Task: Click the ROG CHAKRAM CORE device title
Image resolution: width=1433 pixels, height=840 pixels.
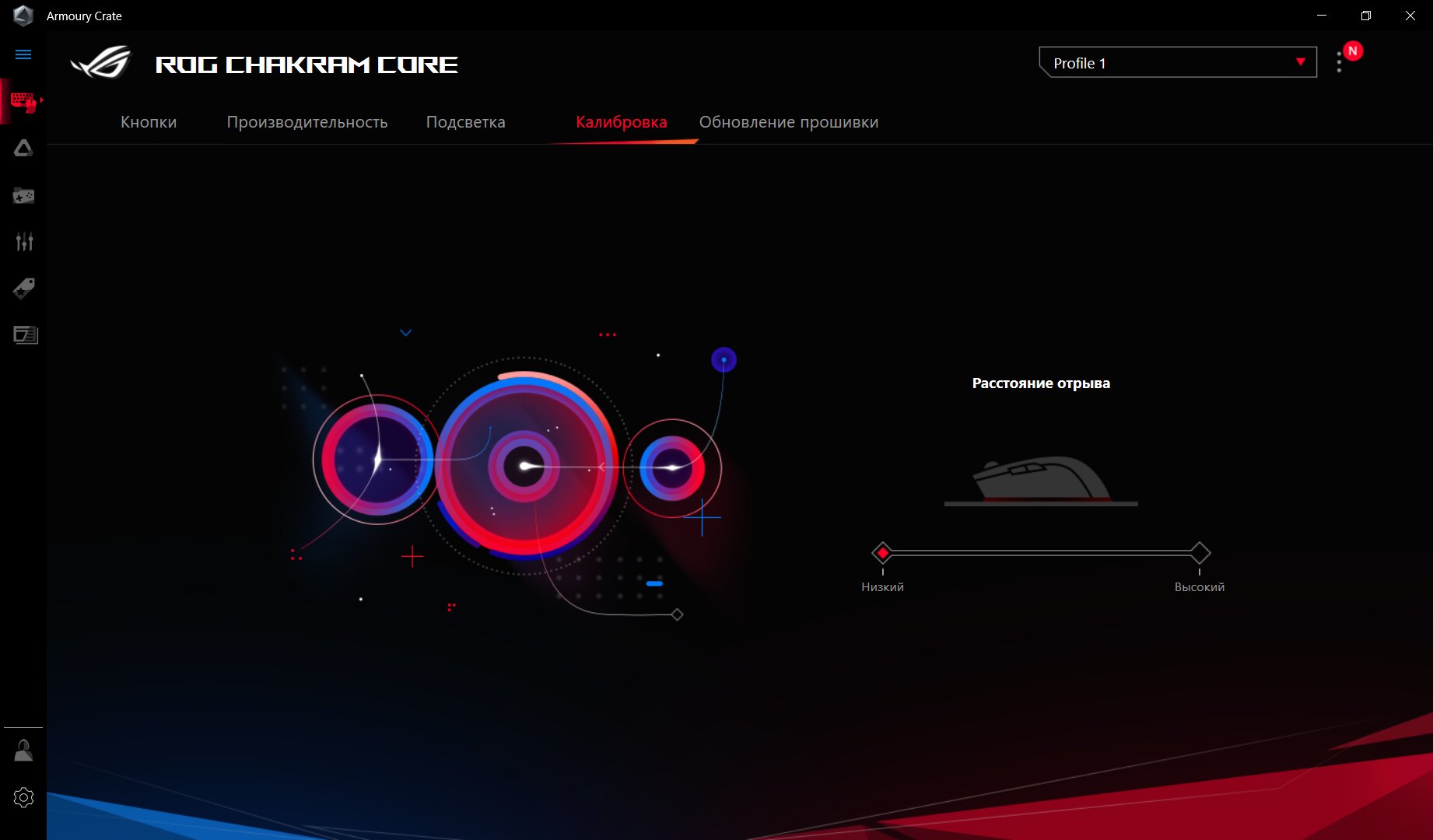Action: click(x=307, y=65)
